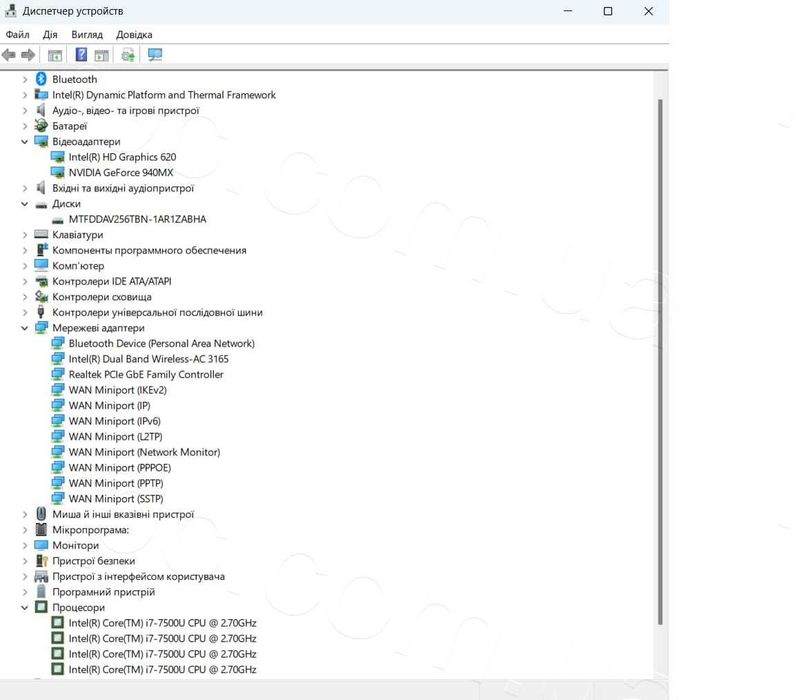Select WAN Miniport (PPTP)
This screenshot has width=795, height=700.
tap(116, 483)
